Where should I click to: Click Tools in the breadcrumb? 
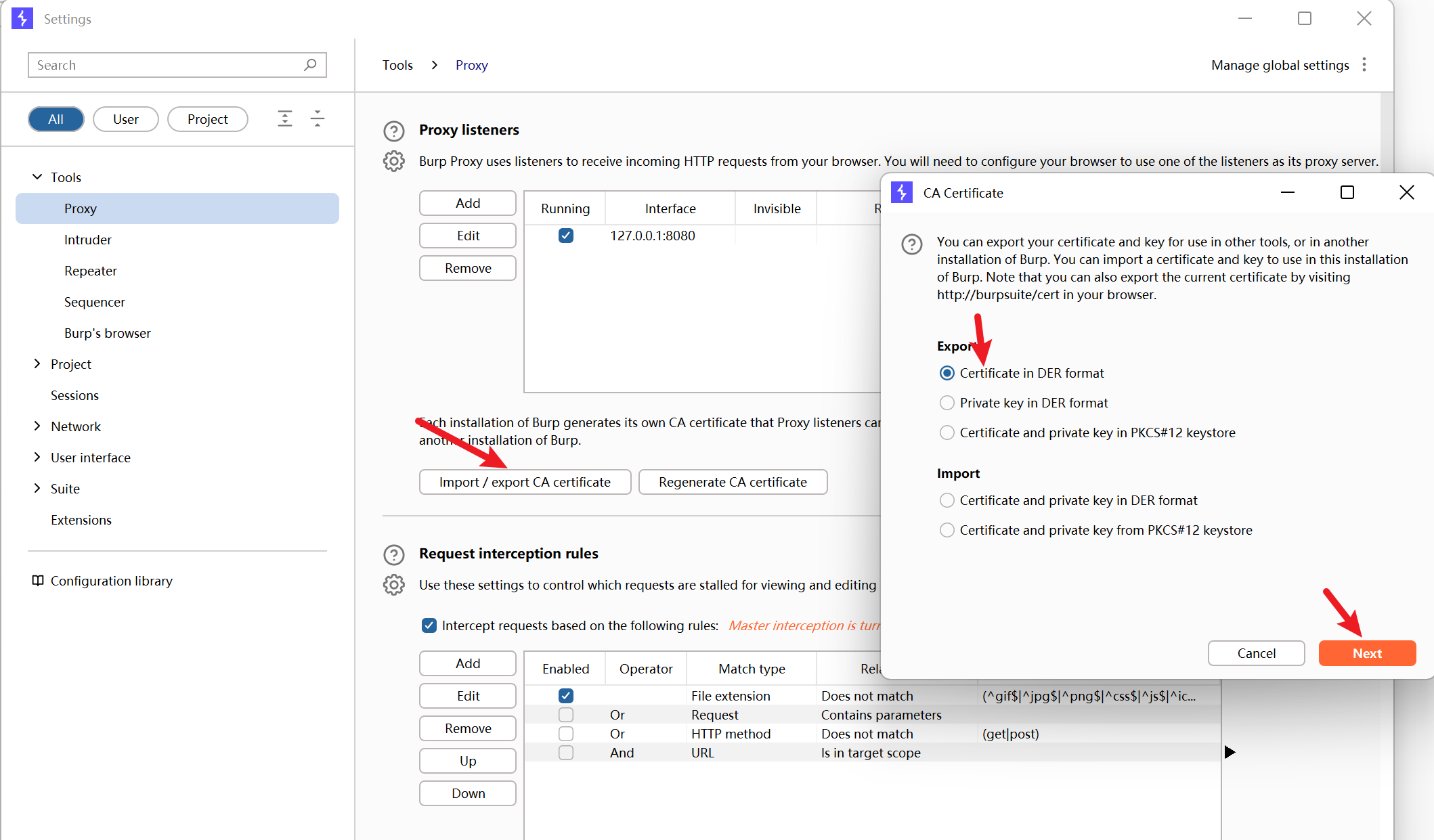397,65
